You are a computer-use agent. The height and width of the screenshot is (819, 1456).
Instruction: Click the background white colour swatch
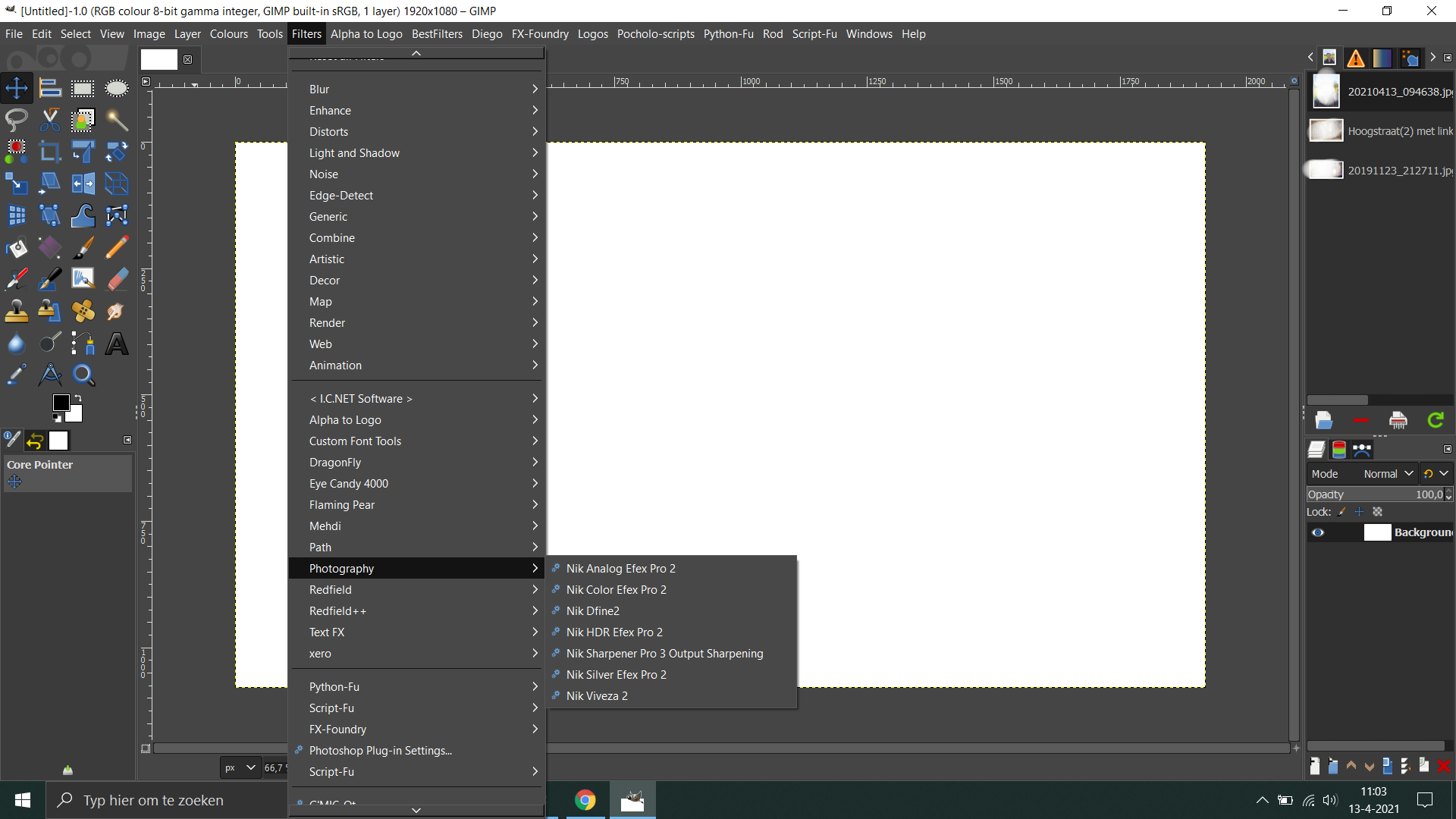74,414
